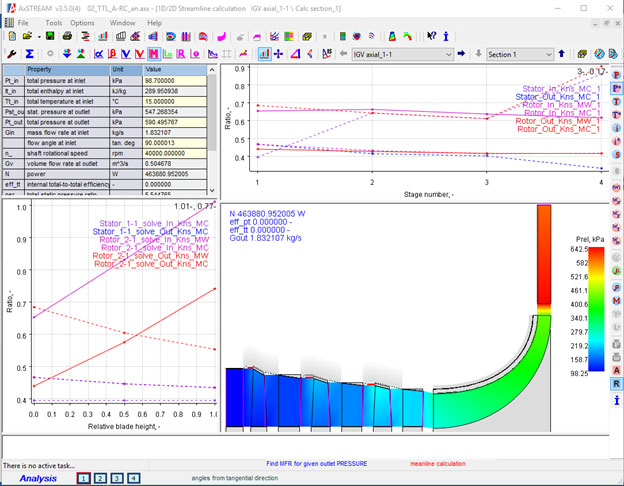Open the Options menu
The image size is (624, 486).
(x=82, y=23)
